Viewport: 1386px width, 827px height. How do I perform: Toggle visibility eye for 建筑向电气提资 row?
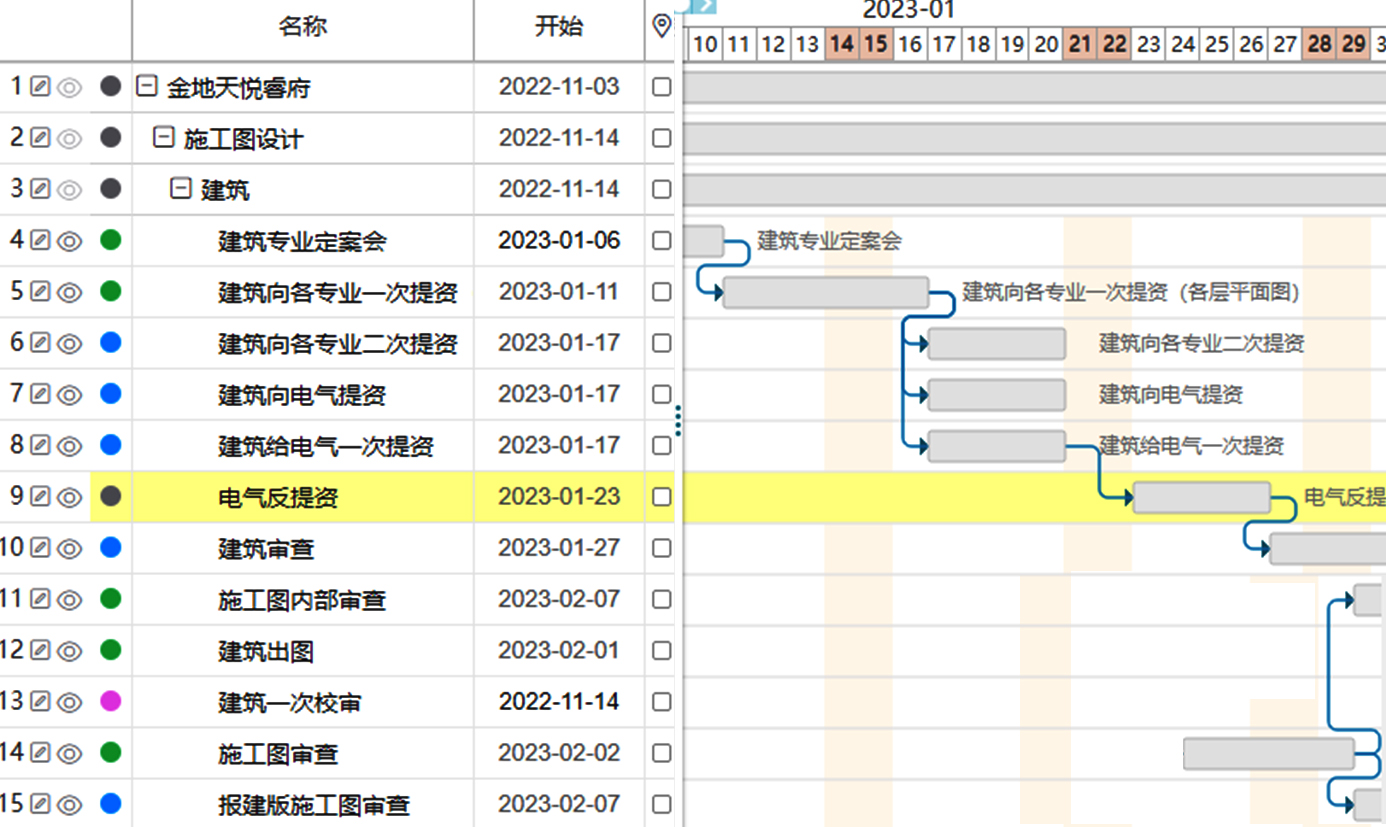pos(68,395)
